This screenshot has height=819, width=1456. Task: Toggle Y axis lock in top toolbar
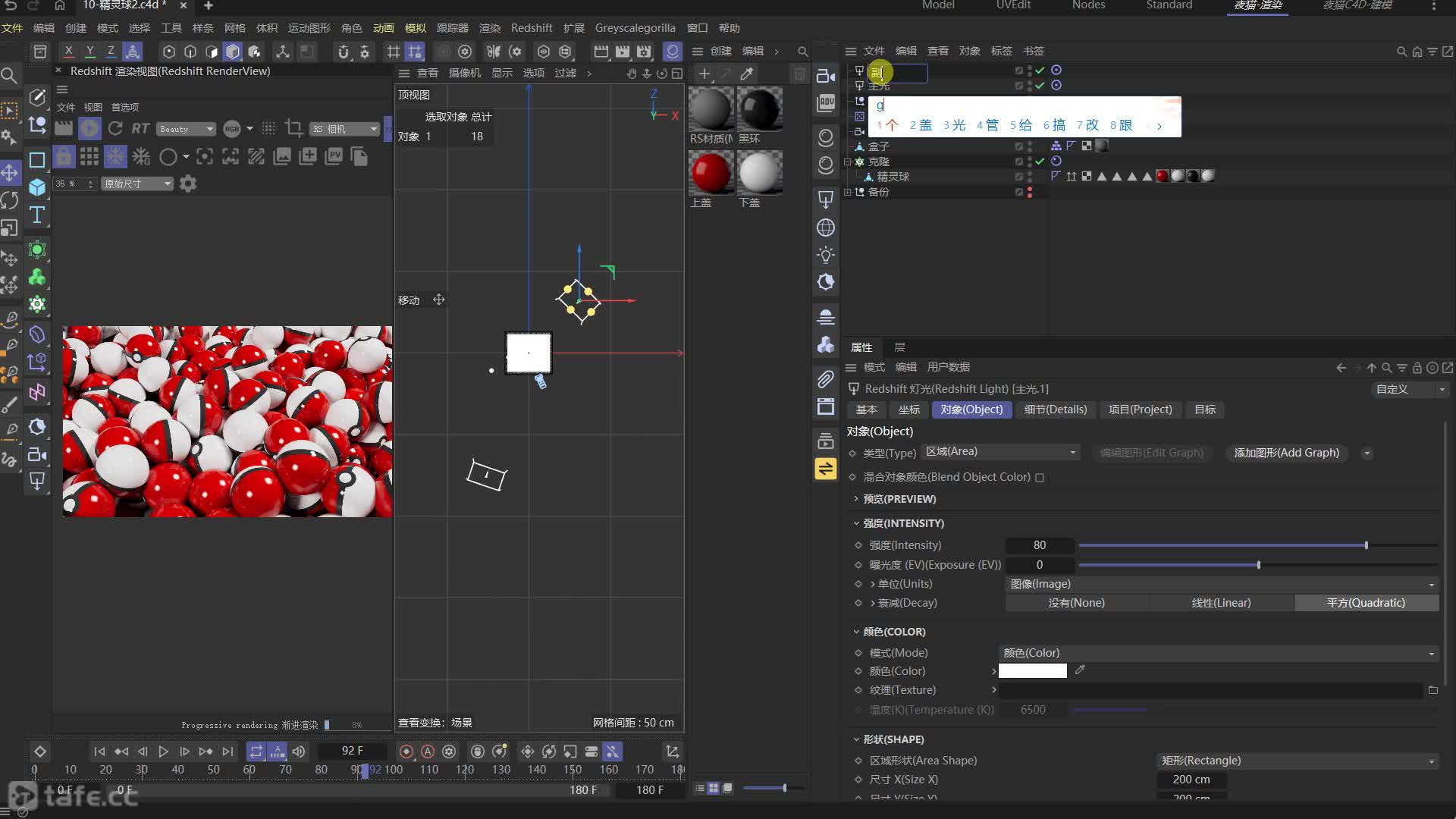[x=89, y=52]
